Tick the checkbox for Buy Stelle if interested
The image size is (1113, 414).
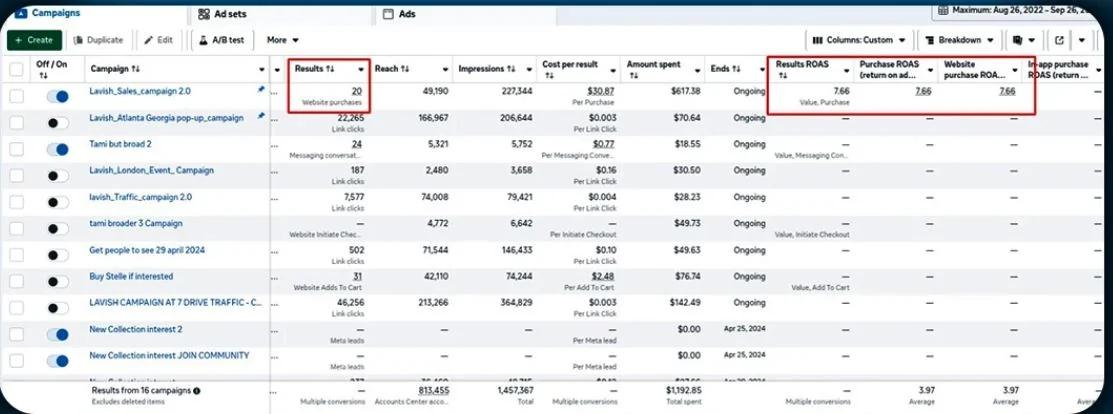[16, 281]
